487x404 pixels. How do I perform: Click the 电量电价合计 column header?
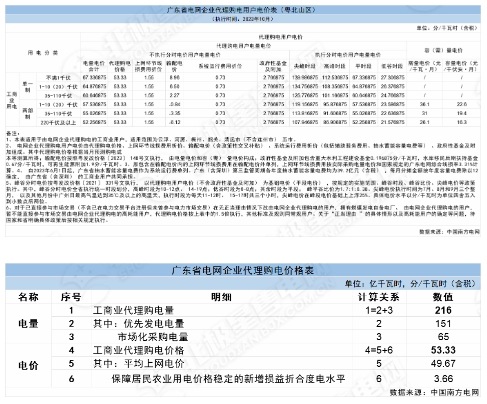(x=94, y=66)
